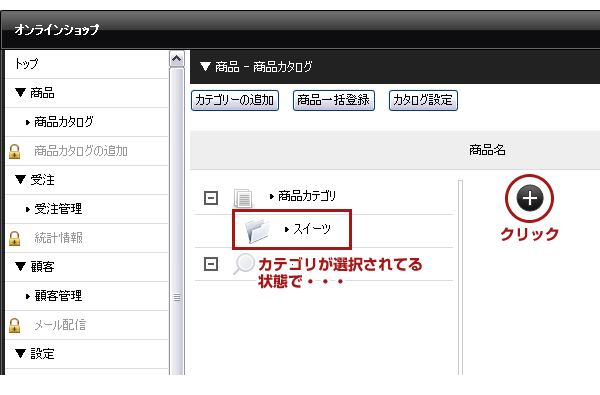Collapse the 商品 sidebar section
Image resolution: width=600 pixels, height=395 pixels.
coord(21,92)
